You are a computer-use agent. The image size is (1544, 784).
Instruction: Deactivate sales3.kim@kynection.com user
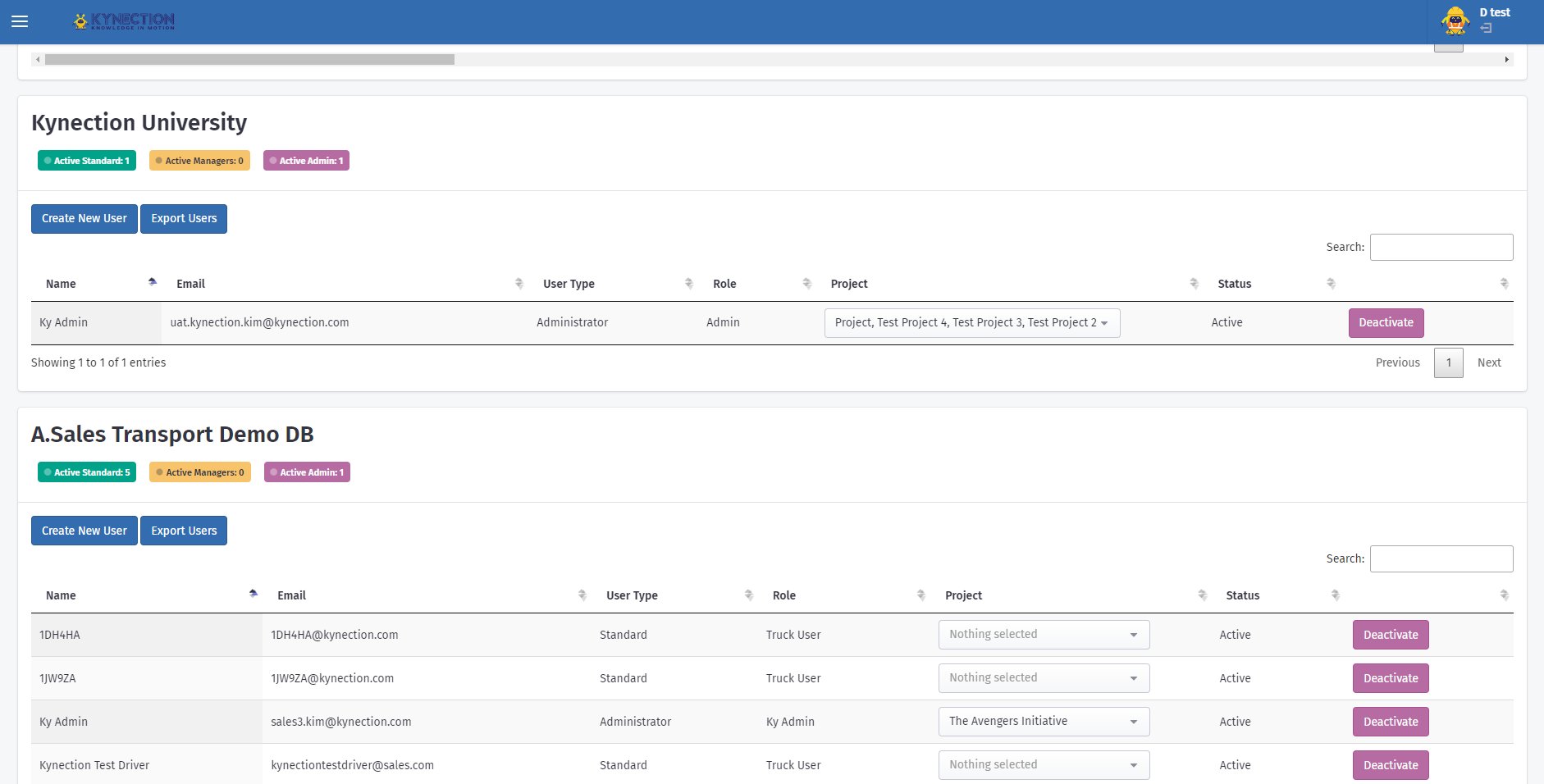coord(1391,722)
